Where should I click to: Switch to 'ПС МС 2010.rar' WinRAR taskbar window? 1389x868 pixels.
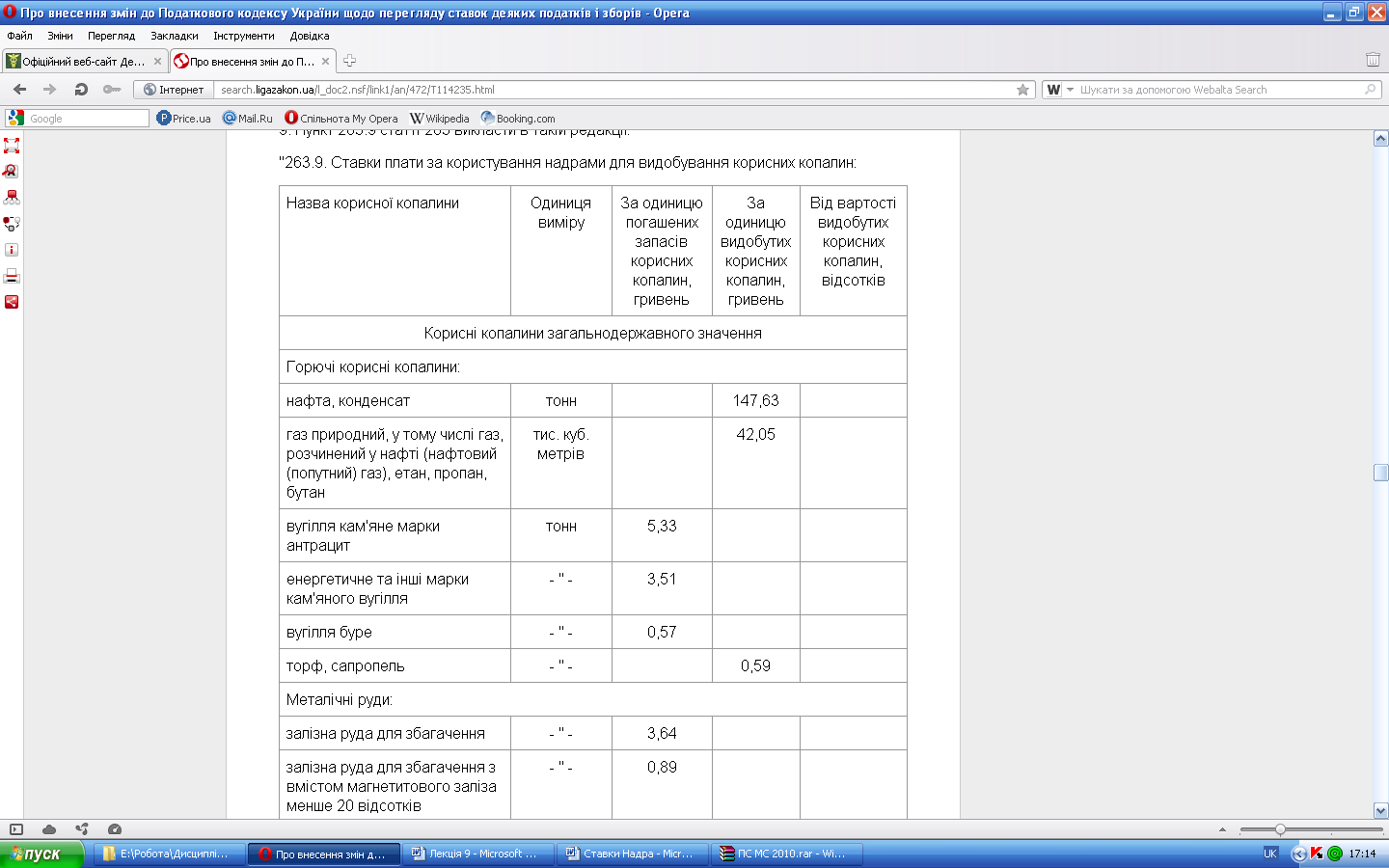(787, 854)
